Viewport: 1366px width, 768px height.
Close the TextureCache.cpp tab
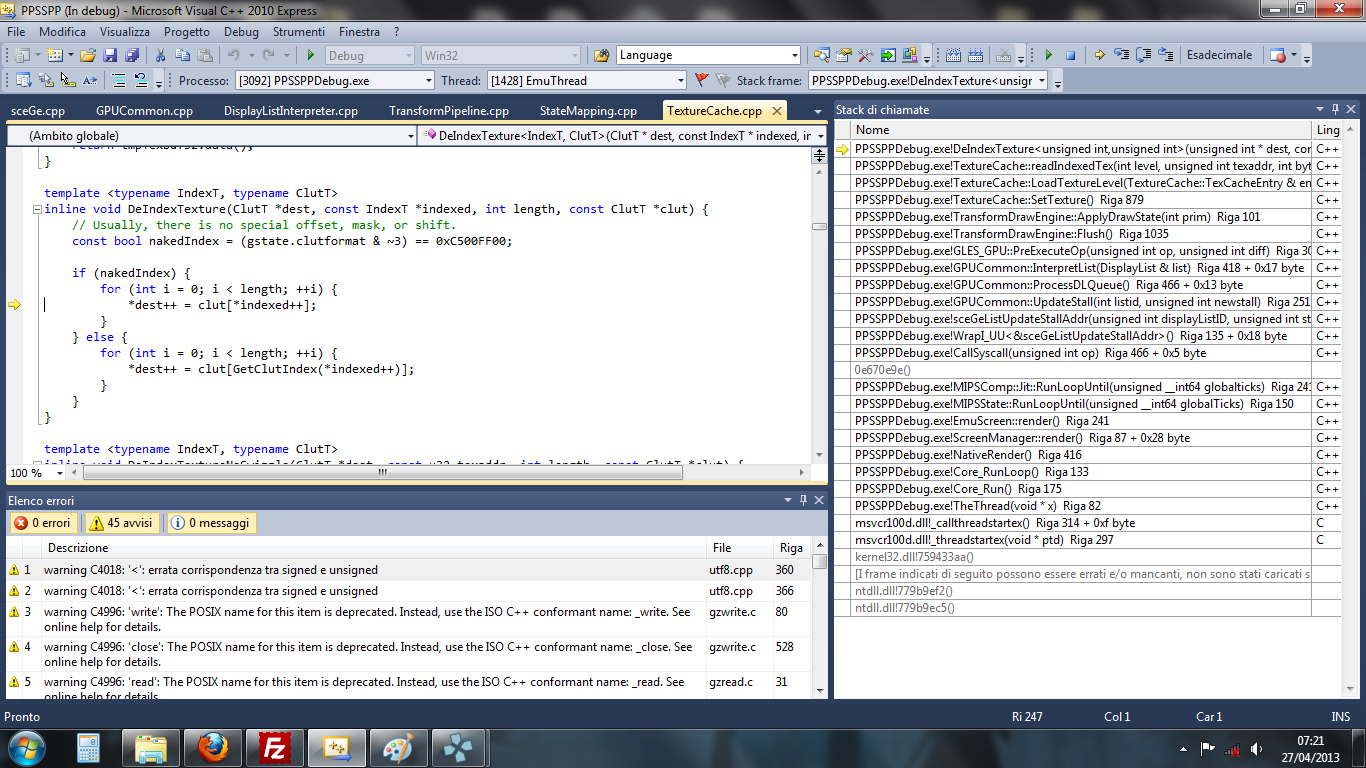tap(775, 111)
